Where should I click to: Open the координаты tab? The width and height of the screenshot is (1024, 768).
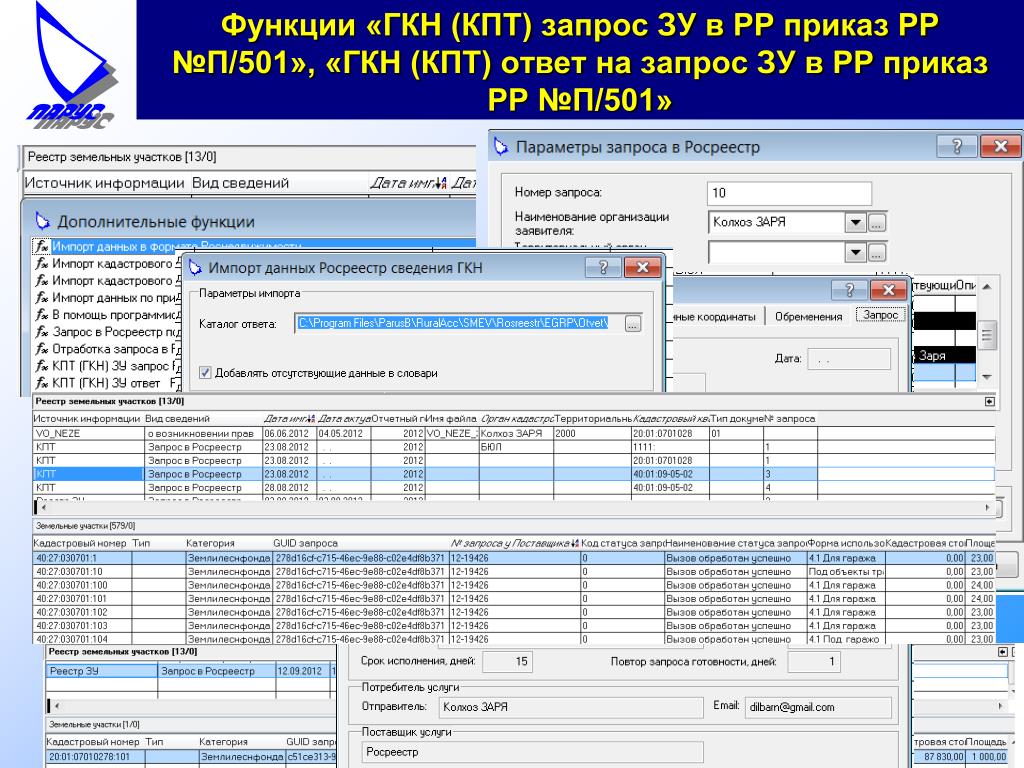pyautogui.click(x=717, y=316)
